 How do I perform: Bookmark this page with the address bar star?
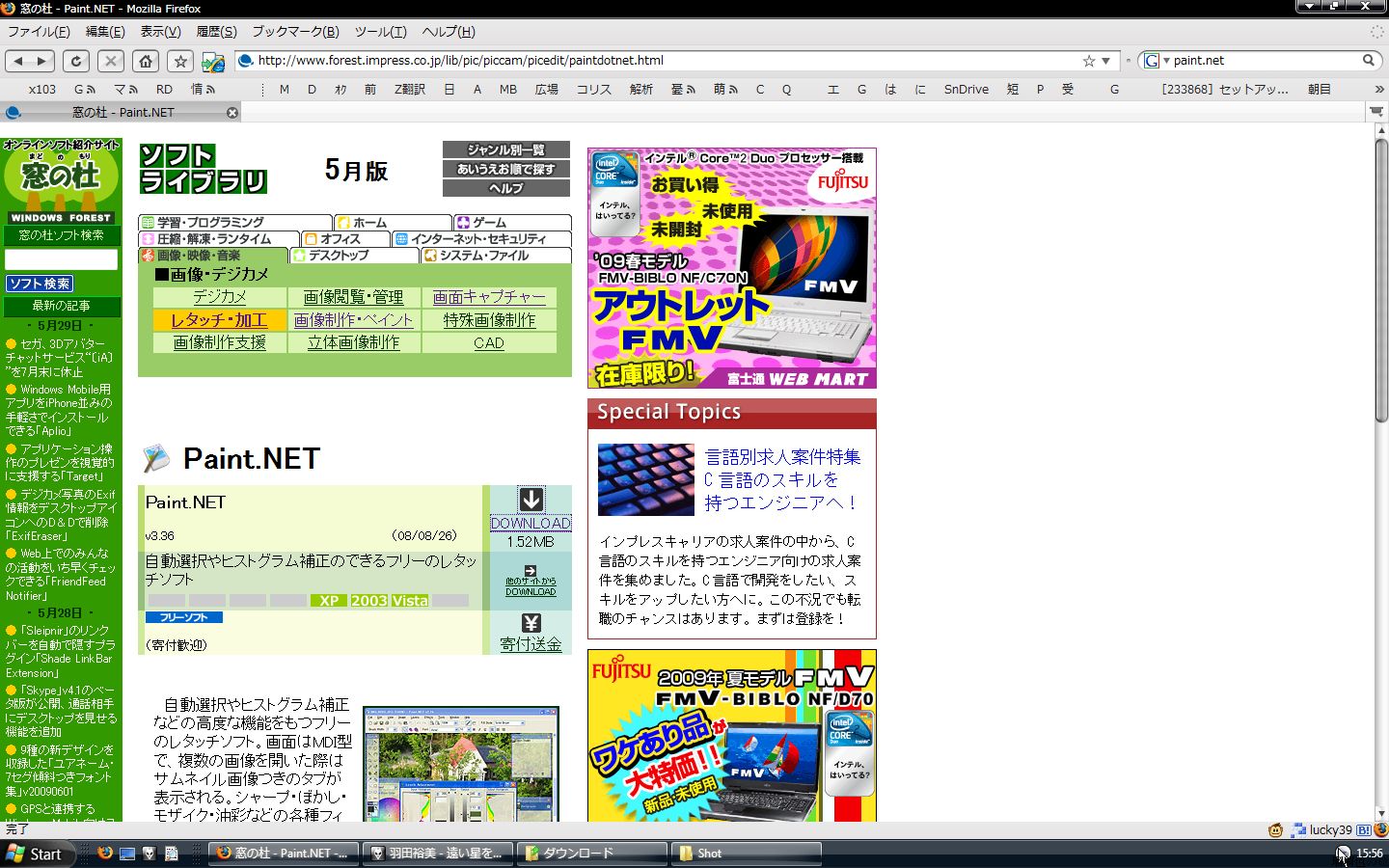point(1089,61)
